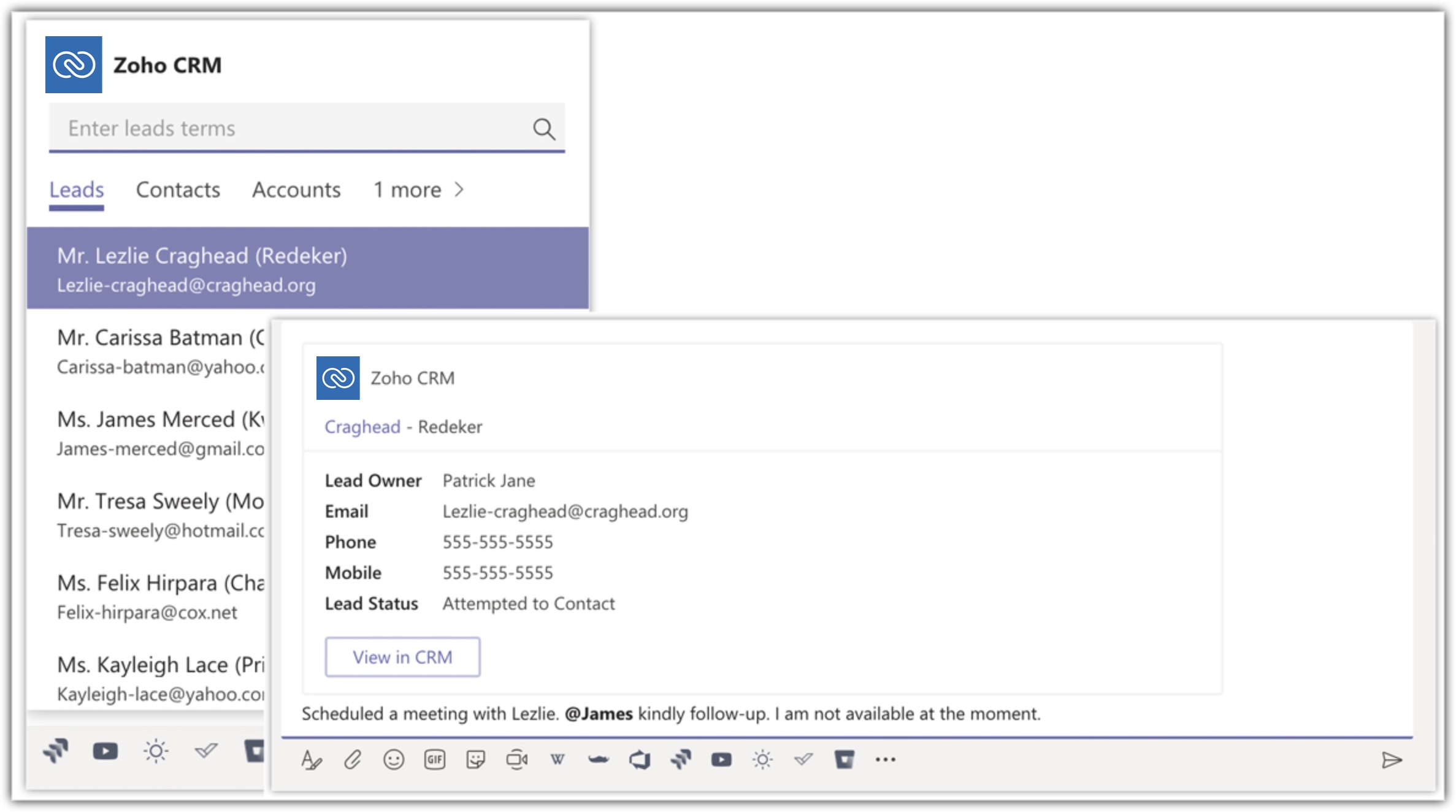Click the Felix-hirpara@cox.net email in the list
Screen dimensions: 1456x812
pyautogui.click(x=147, y=612)
